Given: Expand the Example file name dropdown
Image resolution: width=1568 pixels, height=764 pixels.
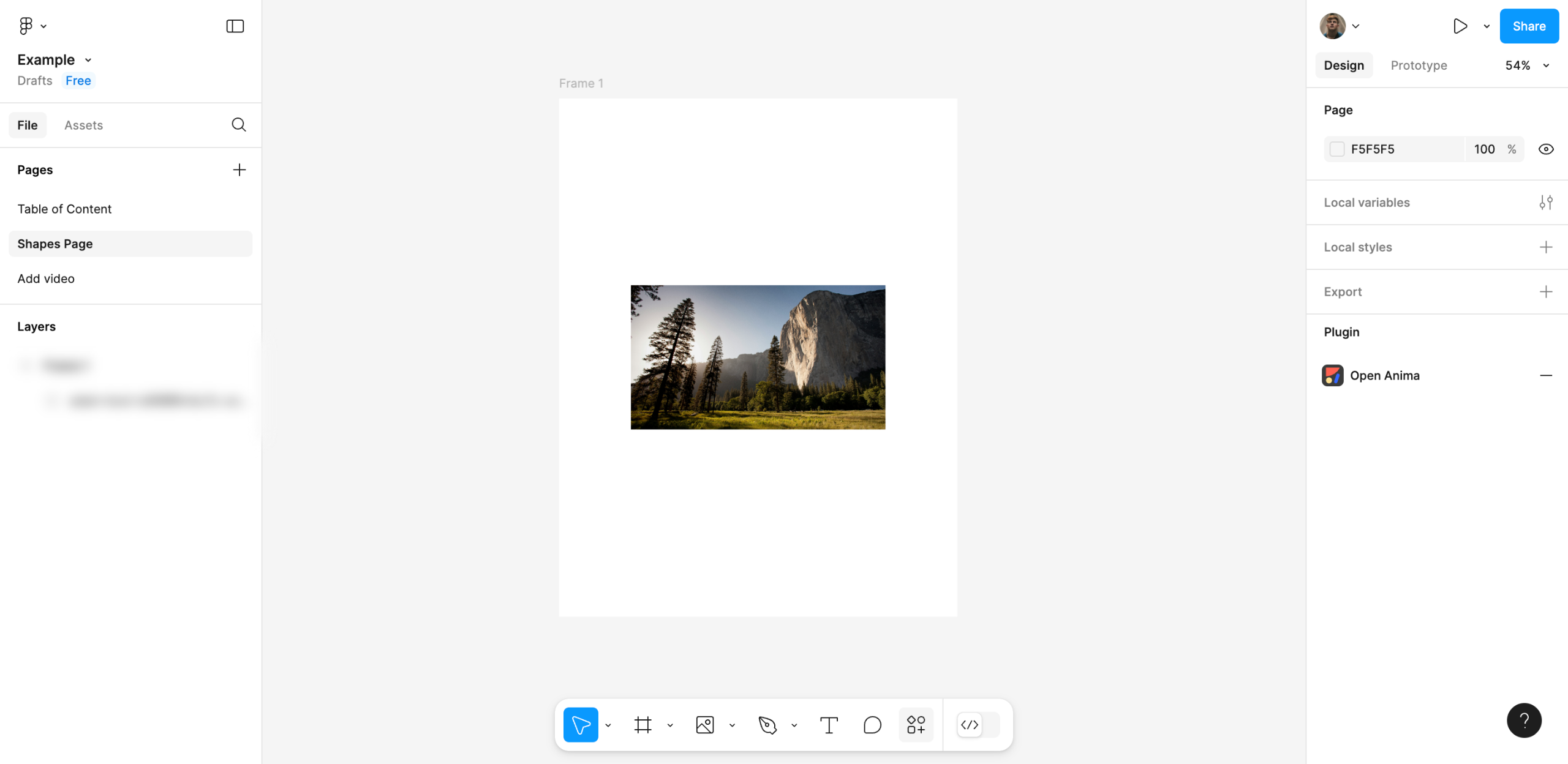Looking at the screenshot, I should (x=88, y=60).
